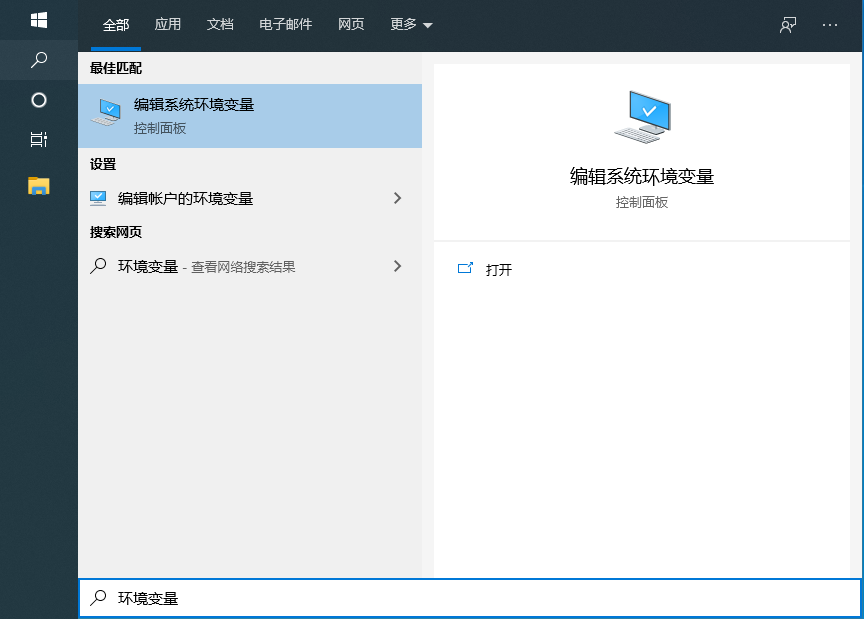
Task: Click the 设置 section heading
Action: click(x=103, y=164)
